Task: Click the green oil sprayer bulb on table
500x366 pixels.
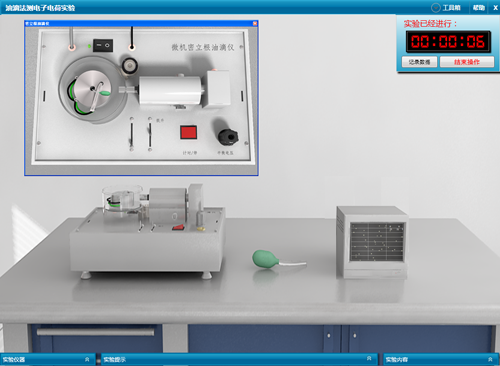Action: pyautogui.click(x=266, y=259)
